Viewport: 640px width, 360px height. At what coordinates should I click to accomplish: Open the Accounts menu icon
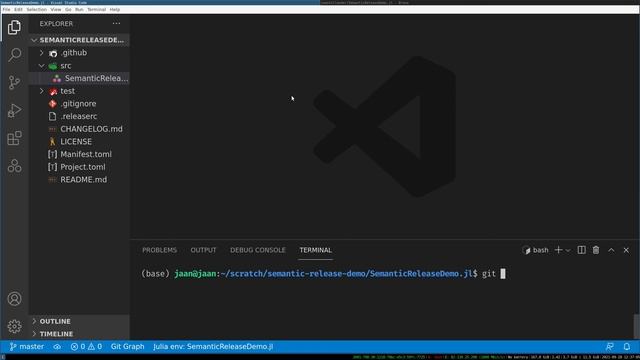click(14, 299)
